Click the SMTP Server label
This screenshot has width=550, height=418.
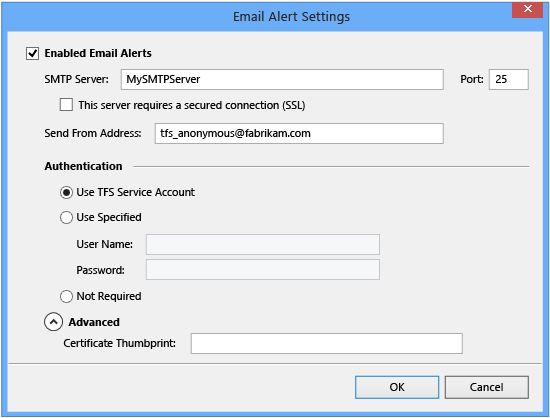76,80
